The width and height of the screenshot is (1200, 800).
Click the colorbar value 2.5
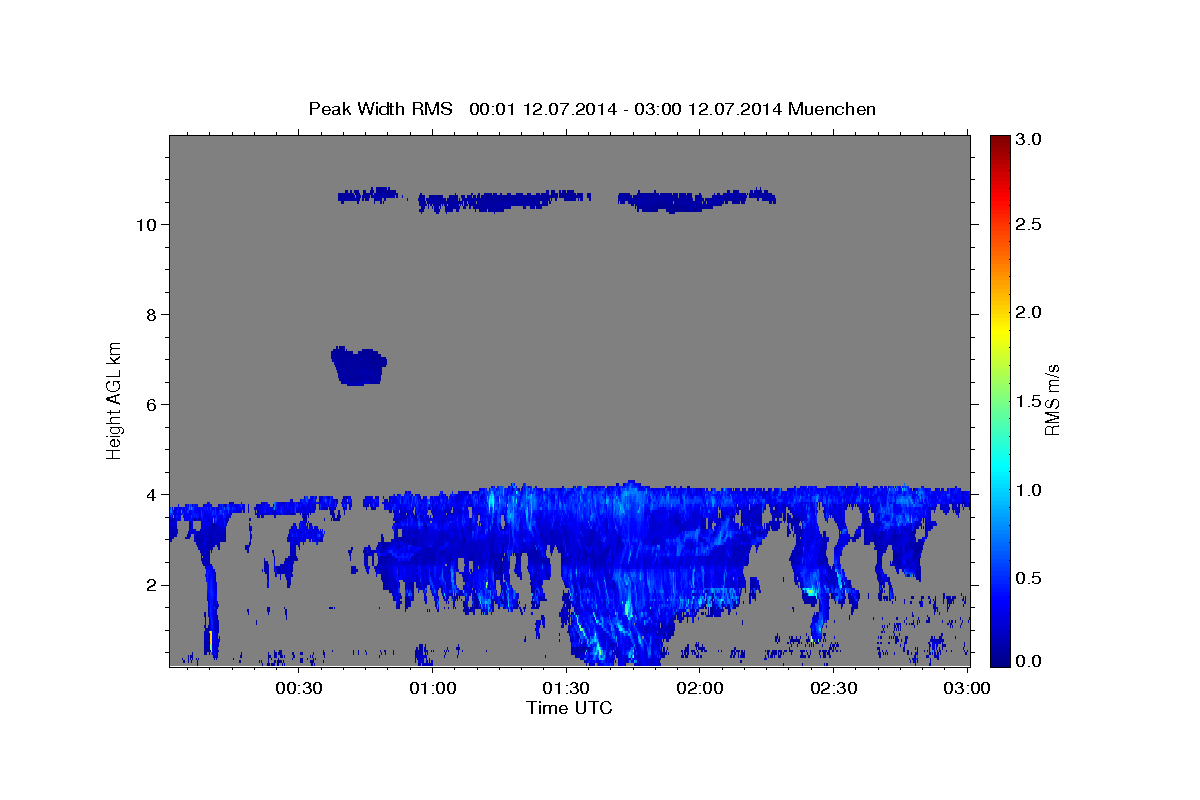click(x=1030, y=225)
